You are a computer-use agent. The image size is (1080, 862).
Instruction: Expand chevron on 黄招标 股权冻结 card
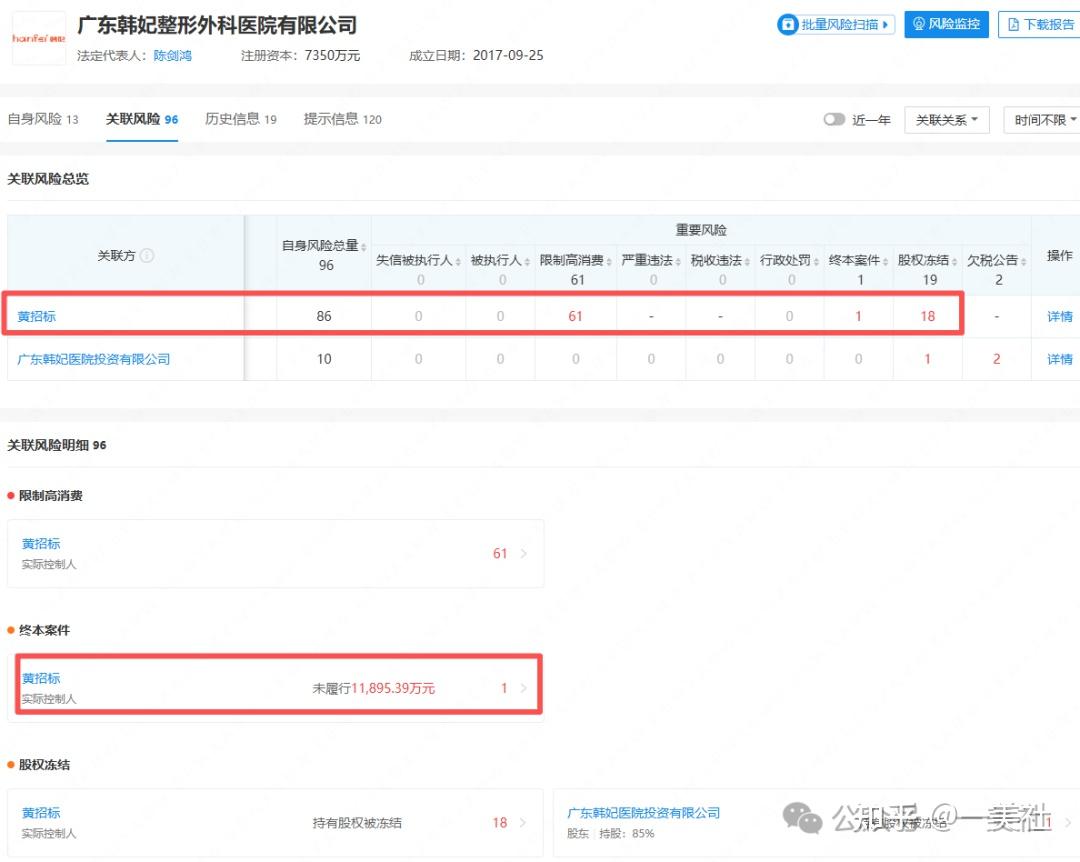pyautogui.click(x=523, y=823)
